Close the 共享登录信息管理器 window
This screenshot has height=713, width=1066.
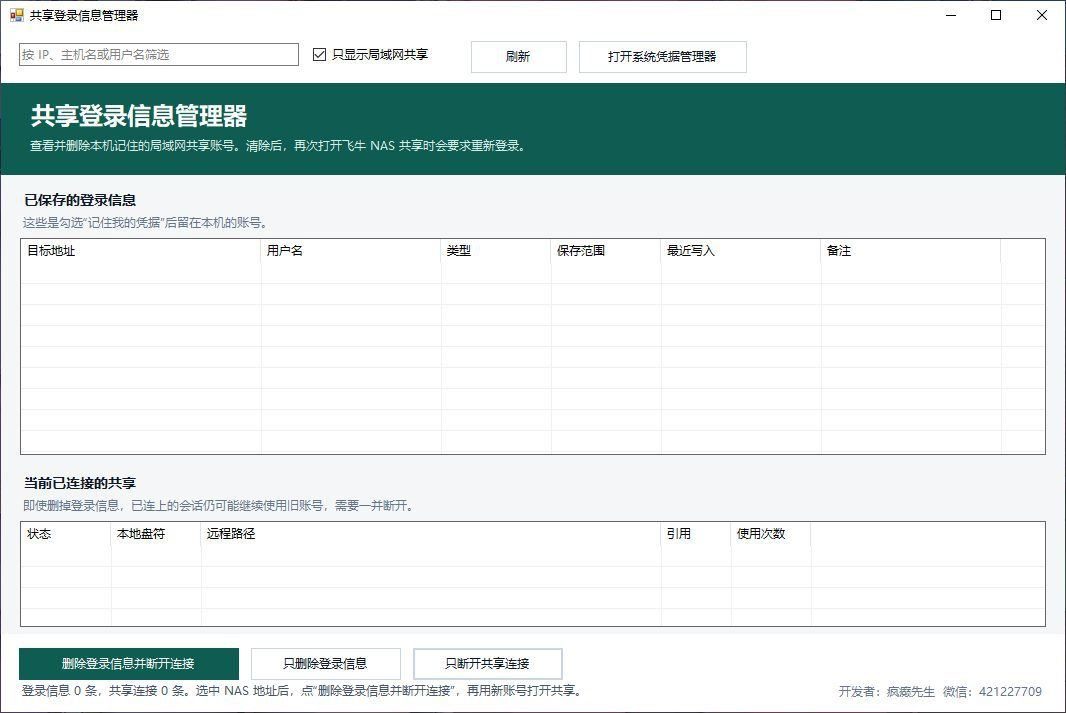tap(1042, 15)
